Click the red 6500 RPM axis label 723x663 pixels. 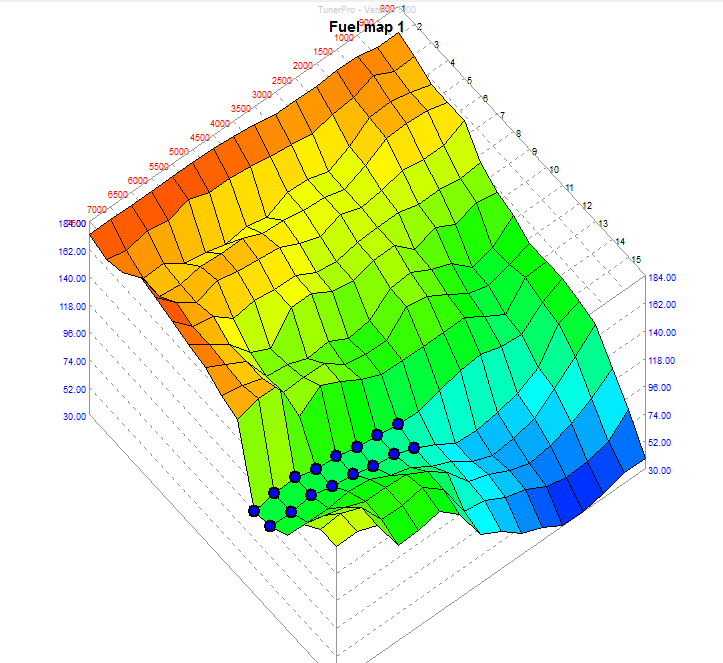coord(118,195)
